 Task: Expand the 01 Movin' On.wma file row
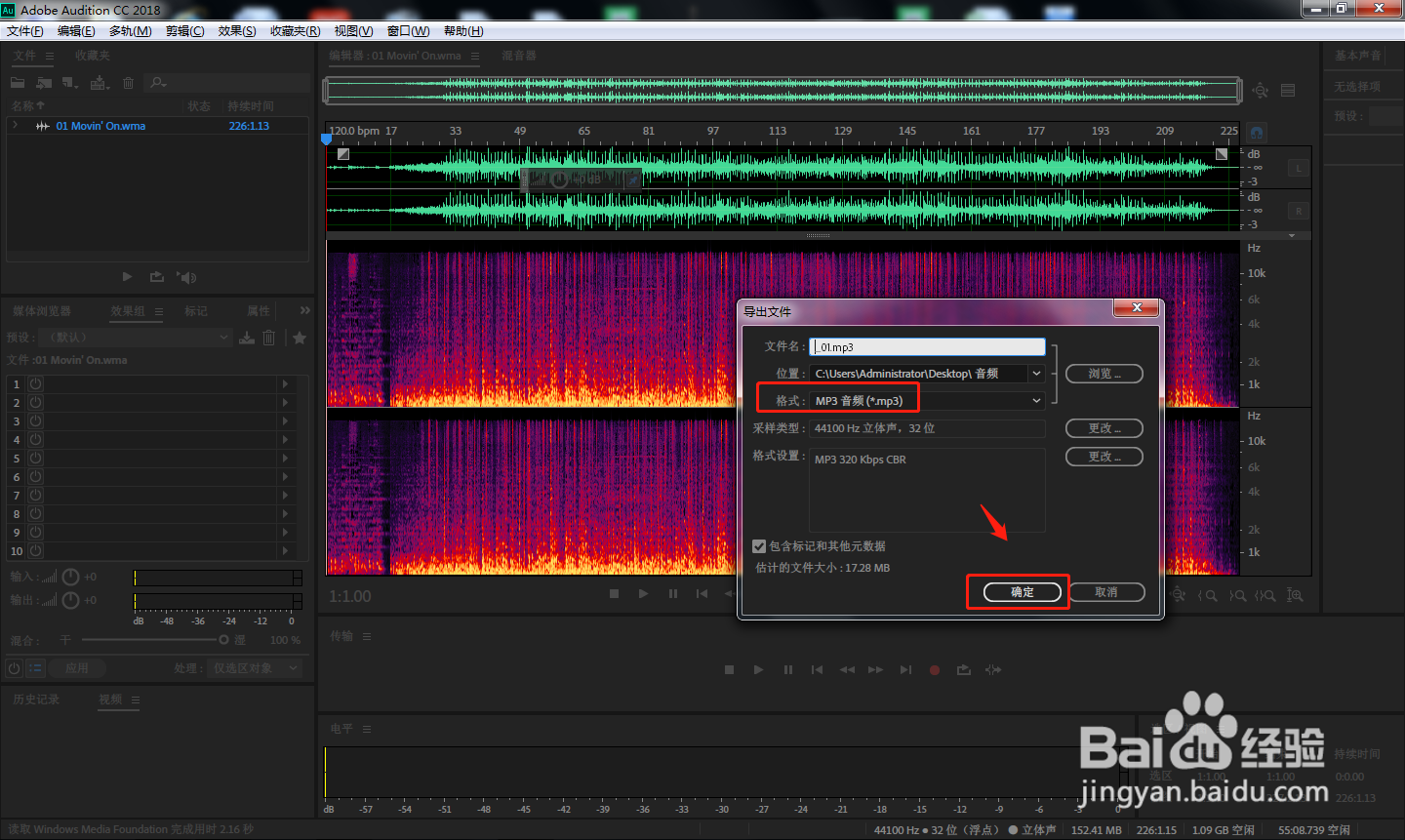[15, 126]
